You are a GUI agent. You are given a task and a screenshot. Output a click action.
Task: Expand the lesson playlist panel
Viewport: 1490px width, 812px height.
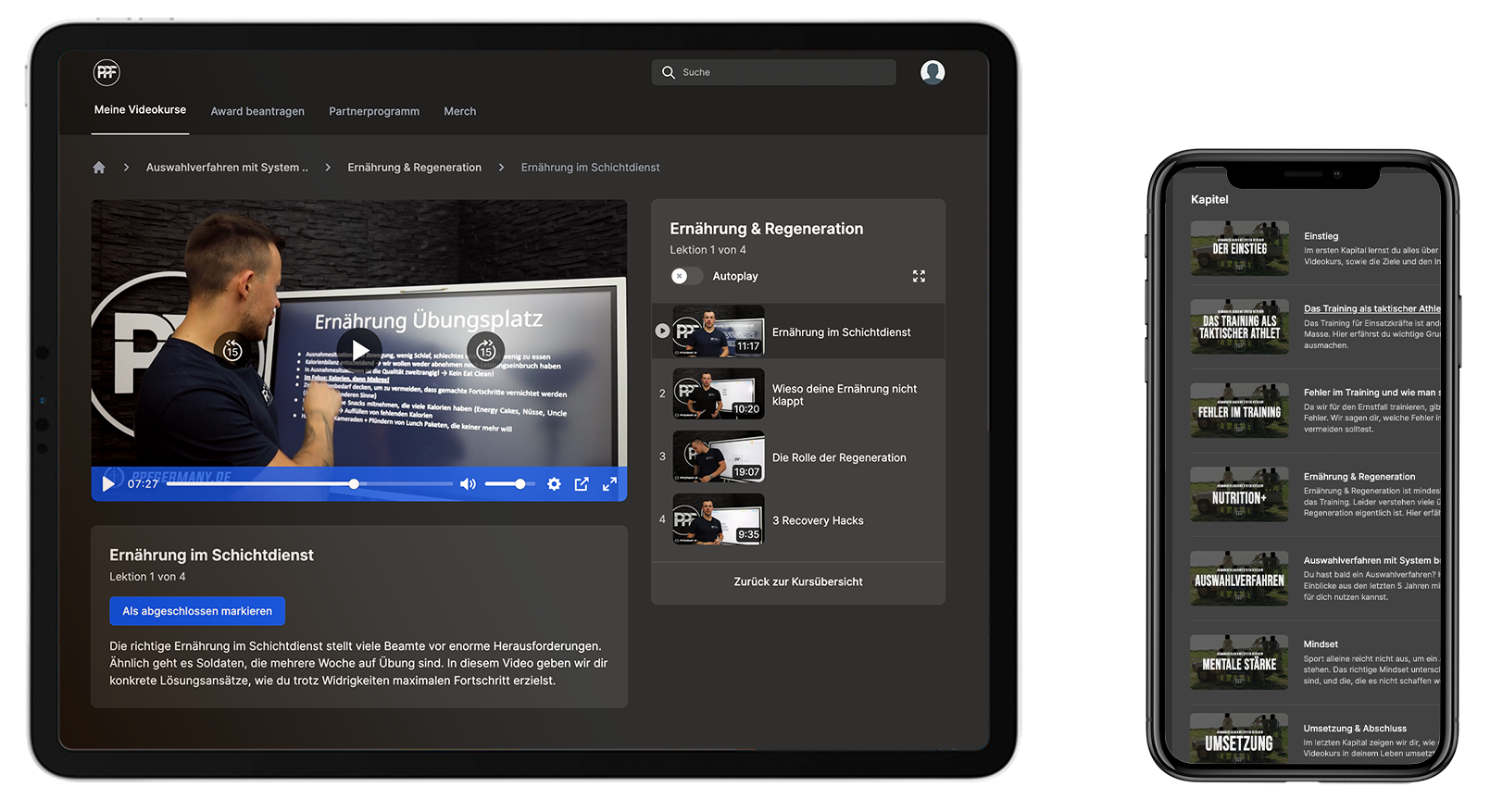coord(919,276)
